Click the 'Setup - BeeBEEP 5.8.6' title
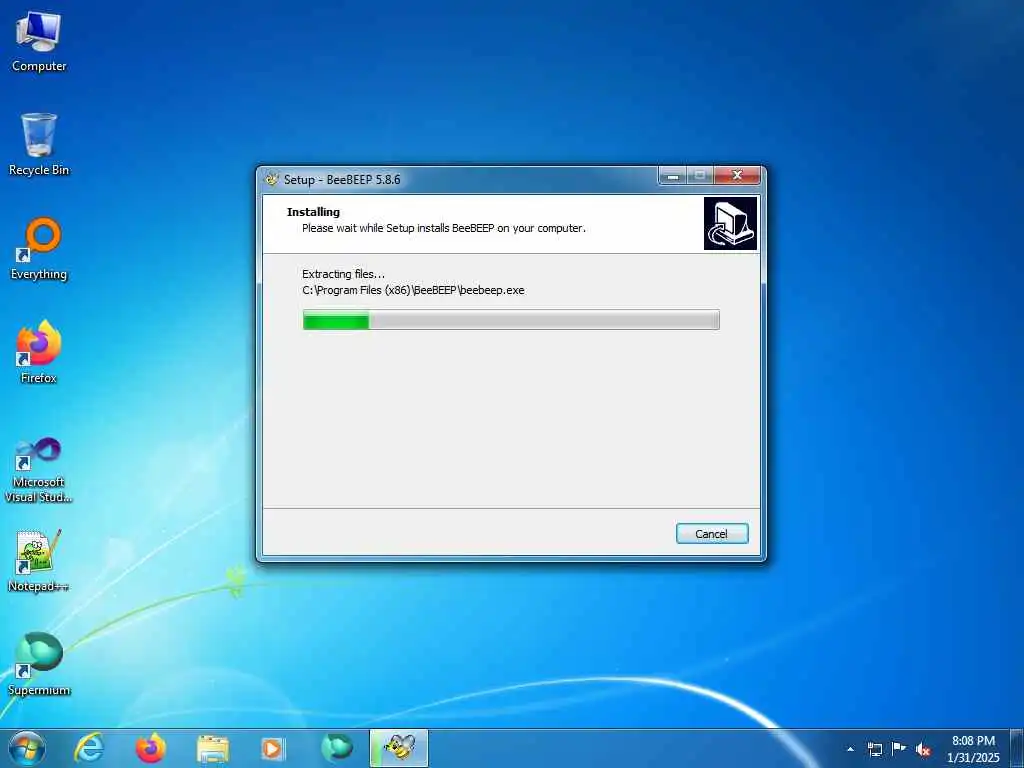Image resolution: width=1024 pixels, height=768 pixels. (x=342, y=179)
